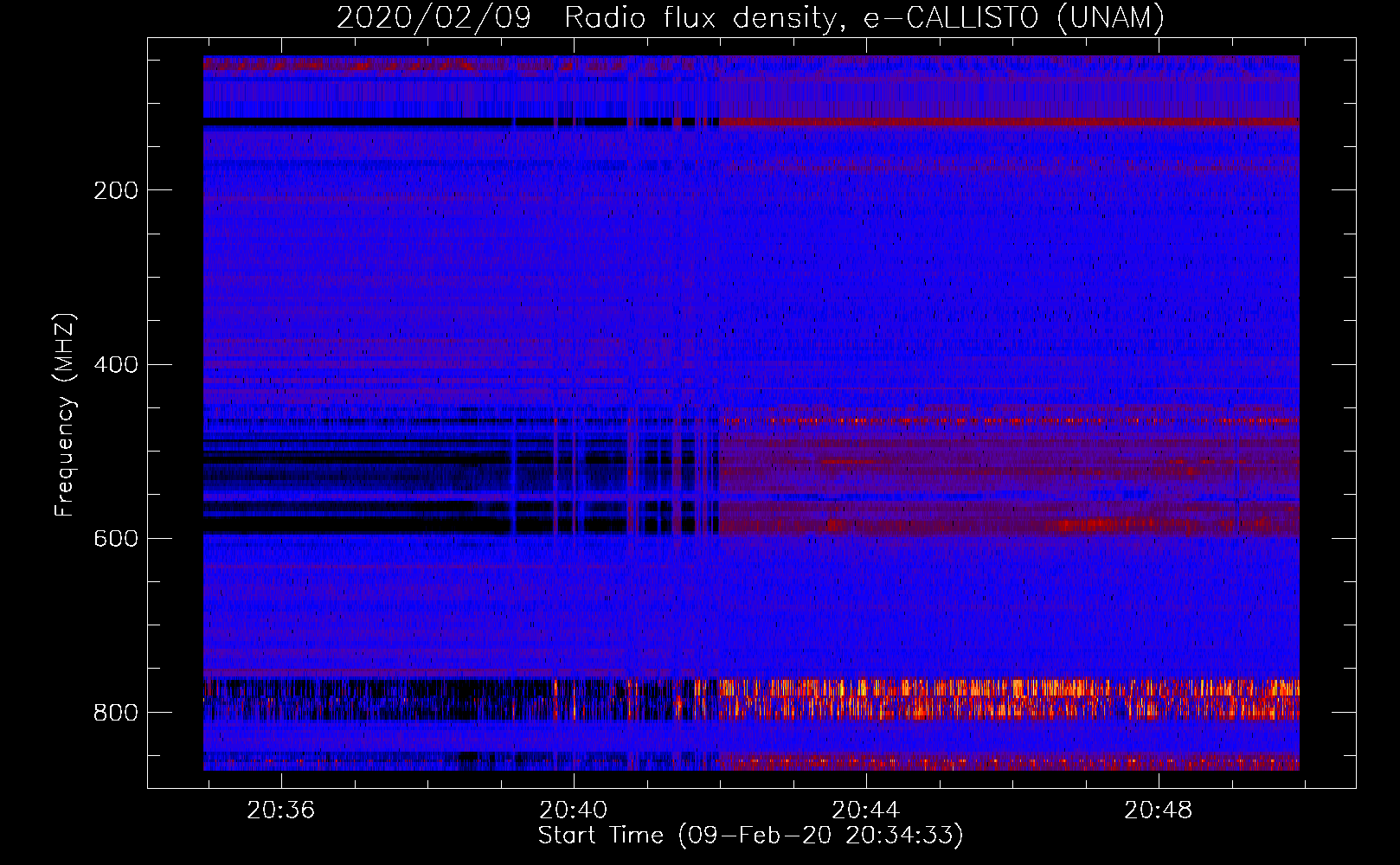Click the date '2020/02/09' in the title
The image size is (1400, 865).
pyautogui.click(x=433, y=17)
